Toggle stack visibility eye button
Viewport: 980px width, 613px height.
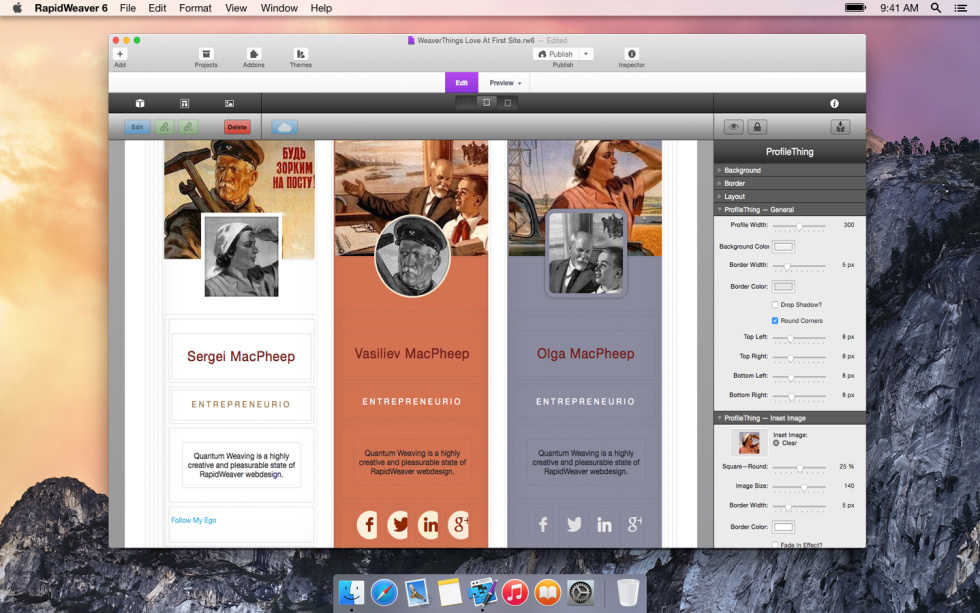tap(734, 127)
